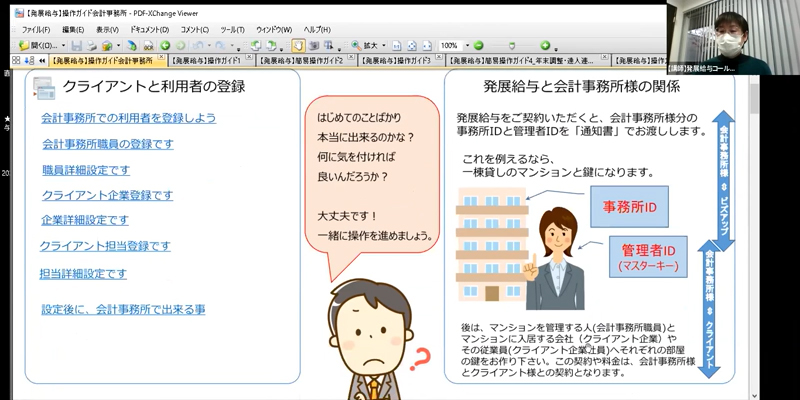This screenshot has height=400, width=800.
Task: Rotate page clockwise icon
Action: 271,45
